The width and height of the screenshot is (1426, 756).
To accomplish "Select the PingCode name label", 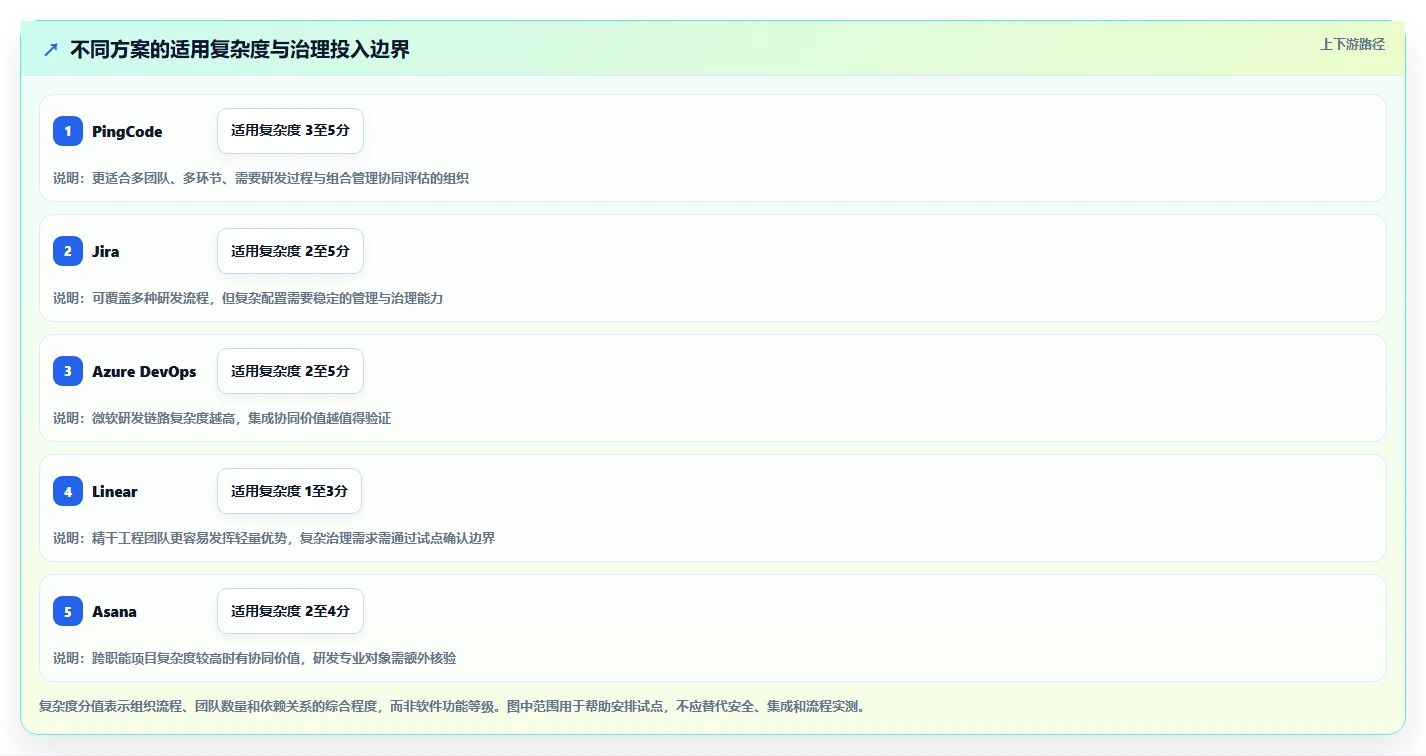I will (127, 131).
